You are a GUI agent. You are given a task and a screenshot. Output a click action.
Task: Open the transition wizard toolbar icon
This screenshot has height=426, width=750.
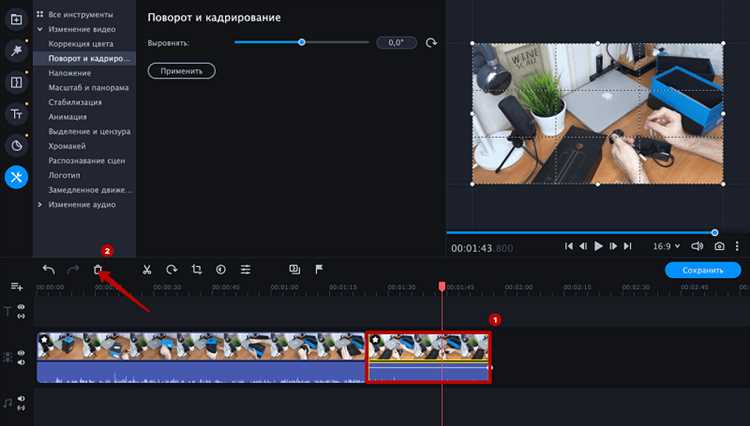[x=295, y=270]
